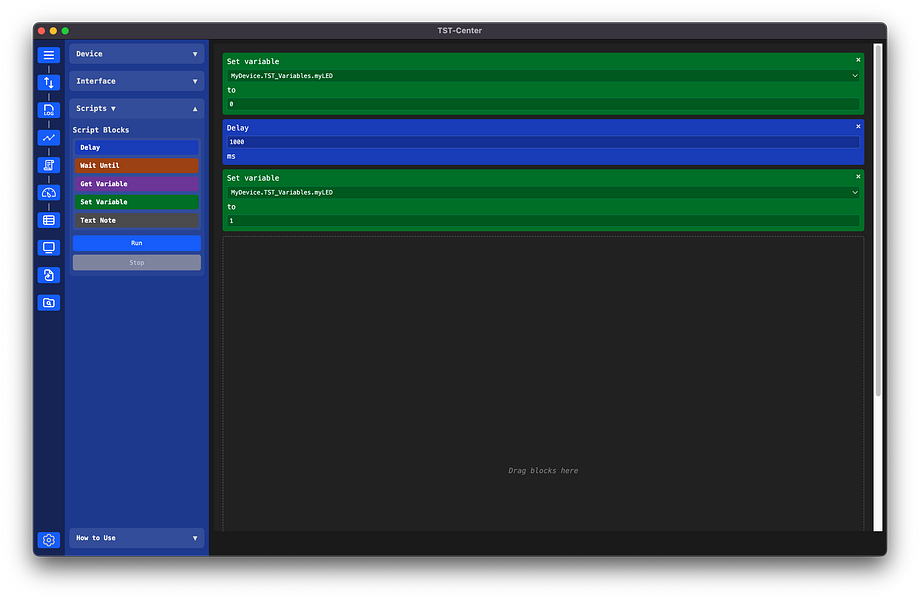The image size is (920, 600).
Task: Maximize the window with green button
Action: (65, 30)
